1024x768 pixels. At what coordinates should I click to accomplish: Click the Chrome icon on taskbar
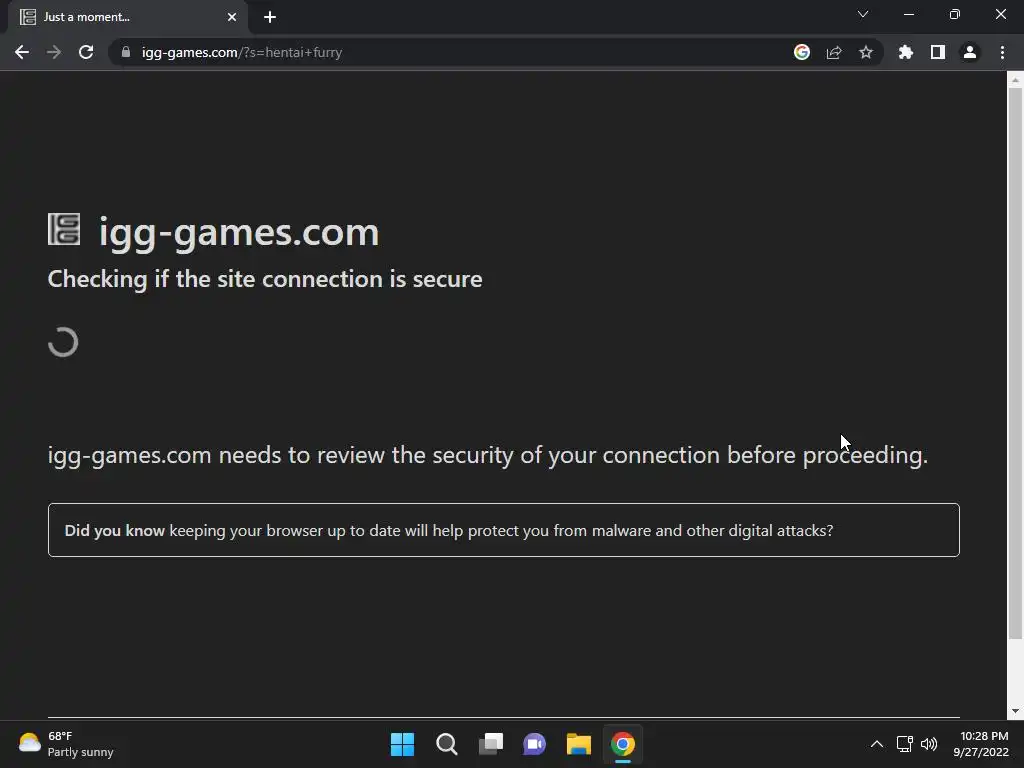pos(622,744)
